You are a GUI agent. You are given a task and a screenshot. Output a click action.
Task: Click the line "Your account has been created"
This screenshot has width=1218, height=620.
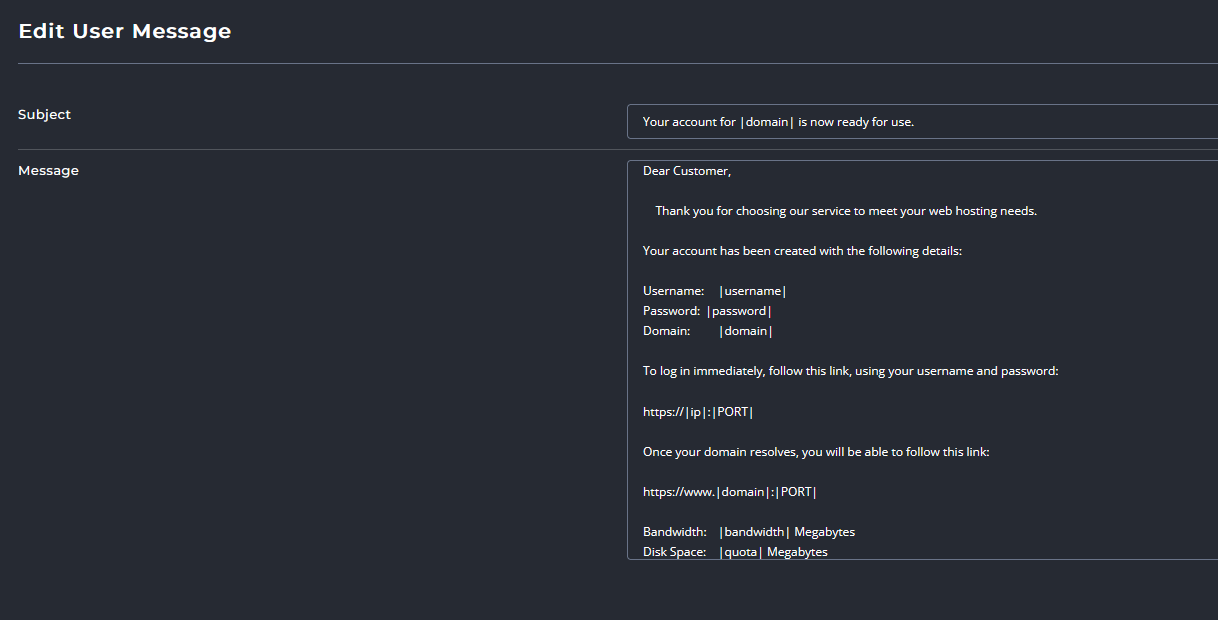point(802,251)
